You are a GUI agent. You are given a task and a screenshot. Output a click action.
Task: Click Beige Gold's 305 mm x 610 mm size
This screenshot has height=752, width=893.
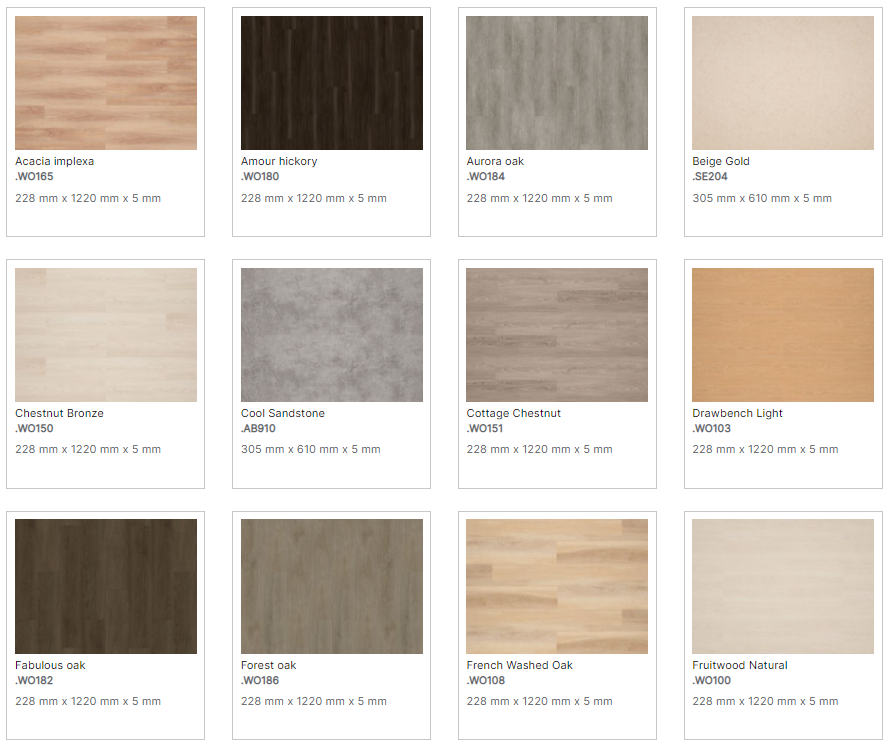click(x=762, y=198)
